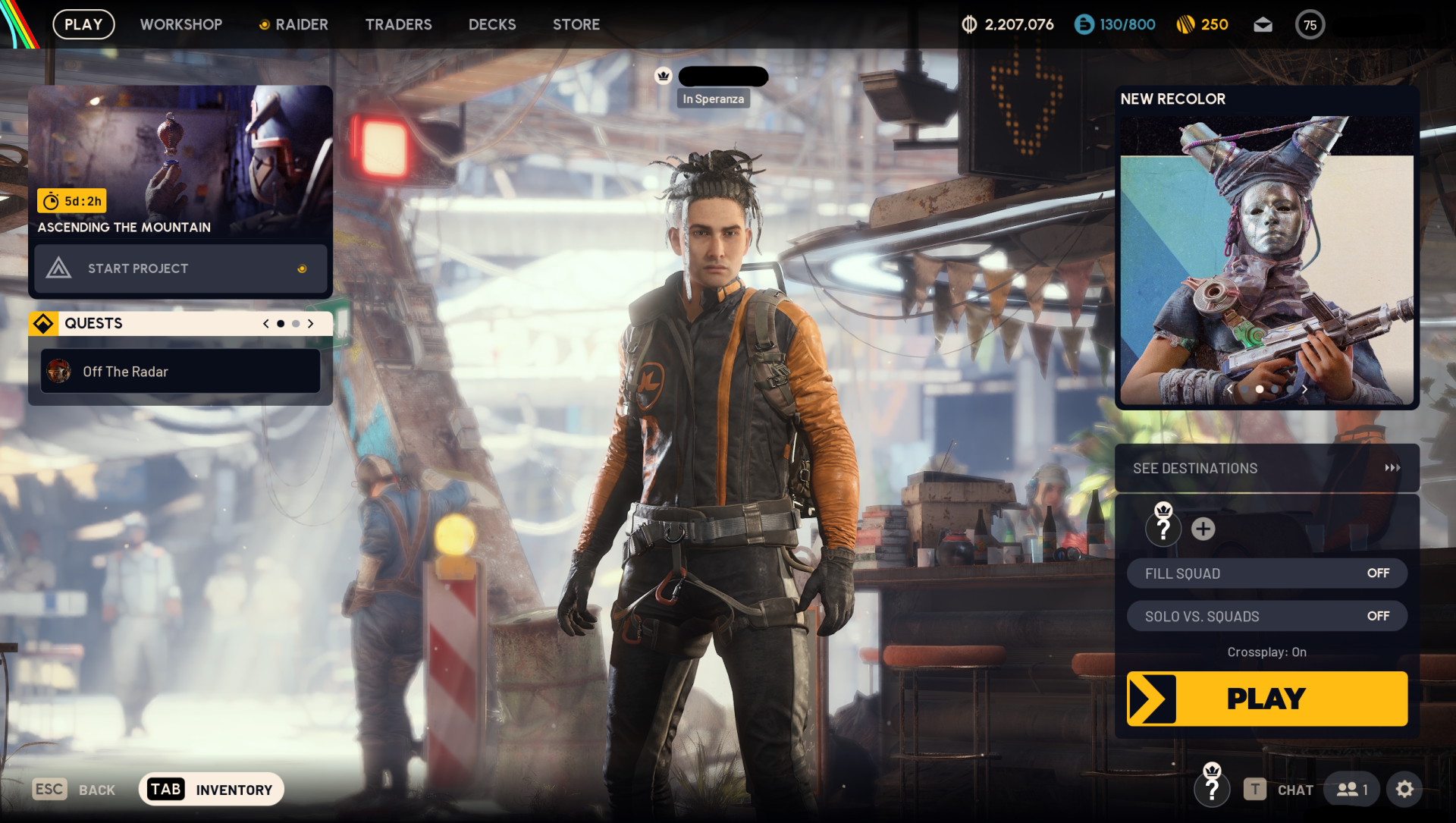This screenshot has width=1456, height=823.
Task: Click the Quests diamond icon
Action: pos(43,324)
